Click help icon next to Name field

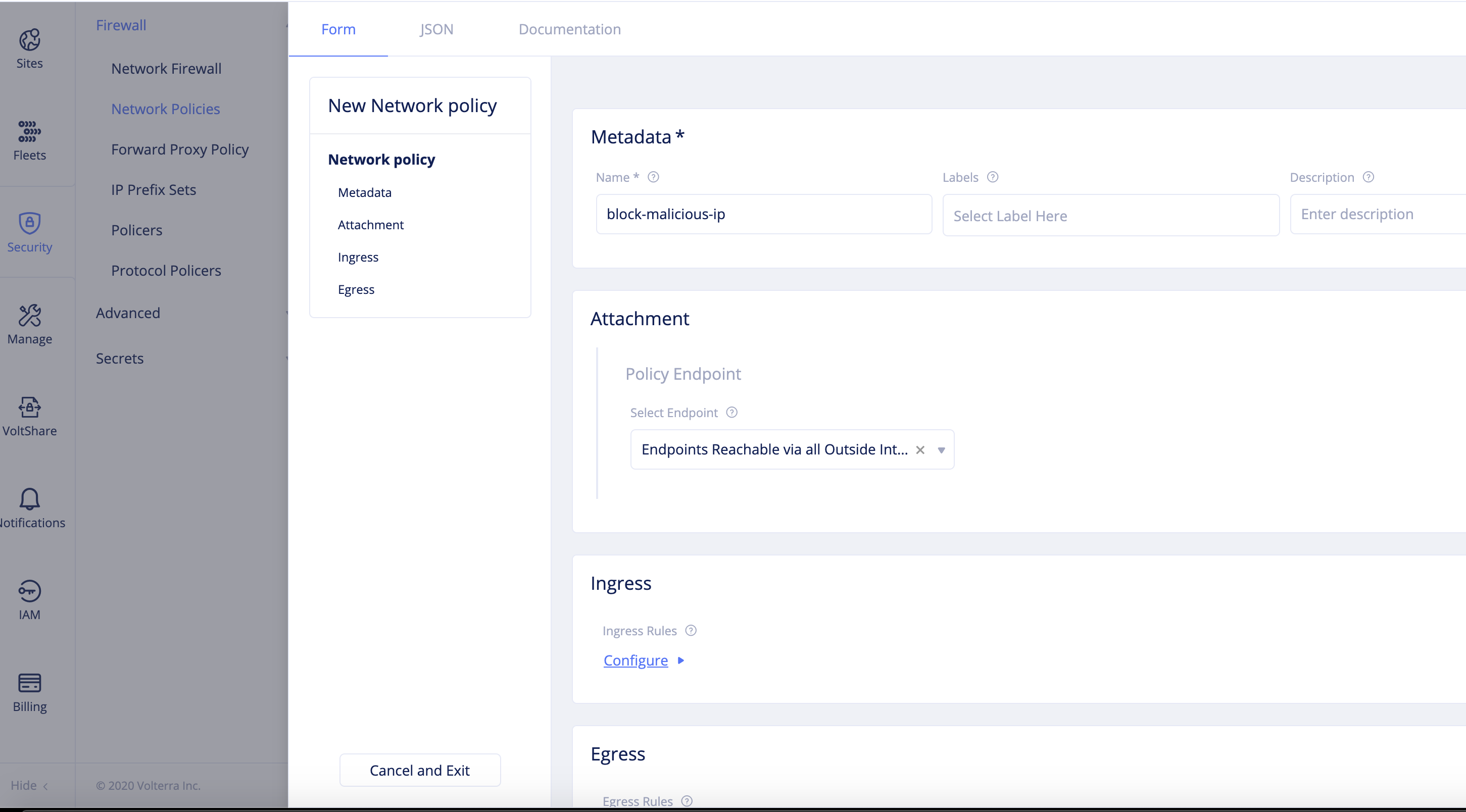pyautogui.click(x=653, y=177)
